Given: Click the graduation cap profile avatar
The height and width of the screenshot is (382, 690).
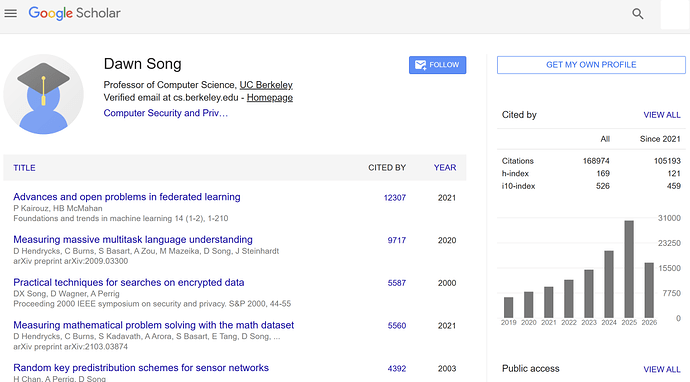Looking at the screenshot, I should point(43,94).
